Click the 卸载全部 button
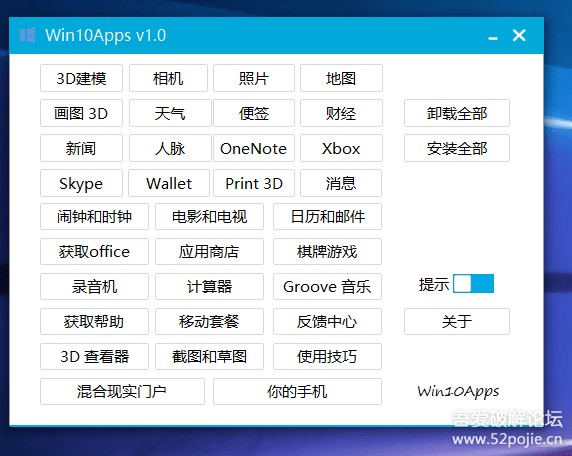This screenshot has height=456, width=572. click(457, 113)
